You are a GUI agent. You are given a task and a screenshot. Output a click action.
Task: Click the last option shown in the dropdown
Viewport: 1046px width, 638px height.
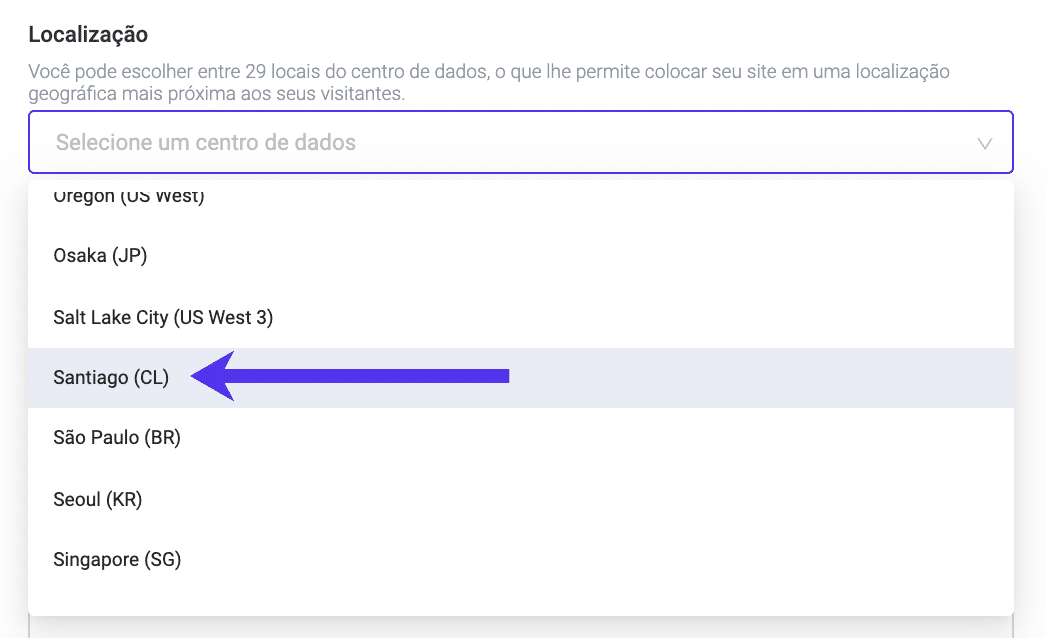(117, 560)
